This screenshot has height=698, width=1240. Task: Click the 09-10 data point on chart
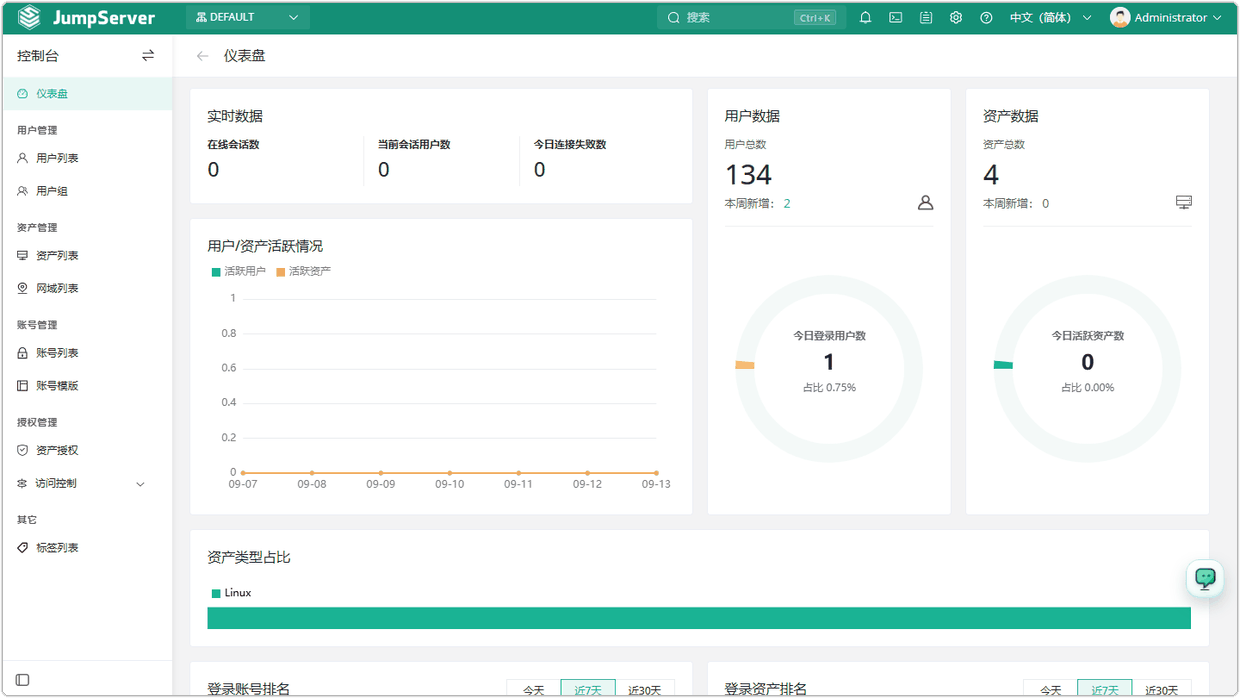click(450, 473)
